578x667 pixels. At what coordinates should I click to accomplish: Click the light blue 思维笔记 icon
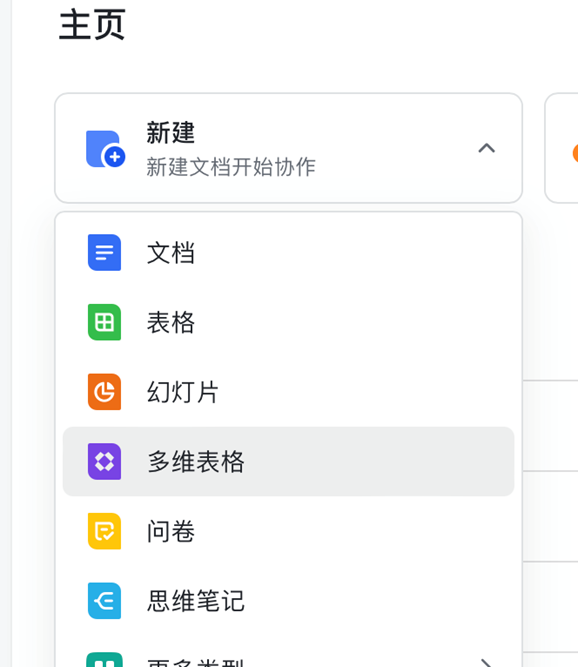click(104, 601)
